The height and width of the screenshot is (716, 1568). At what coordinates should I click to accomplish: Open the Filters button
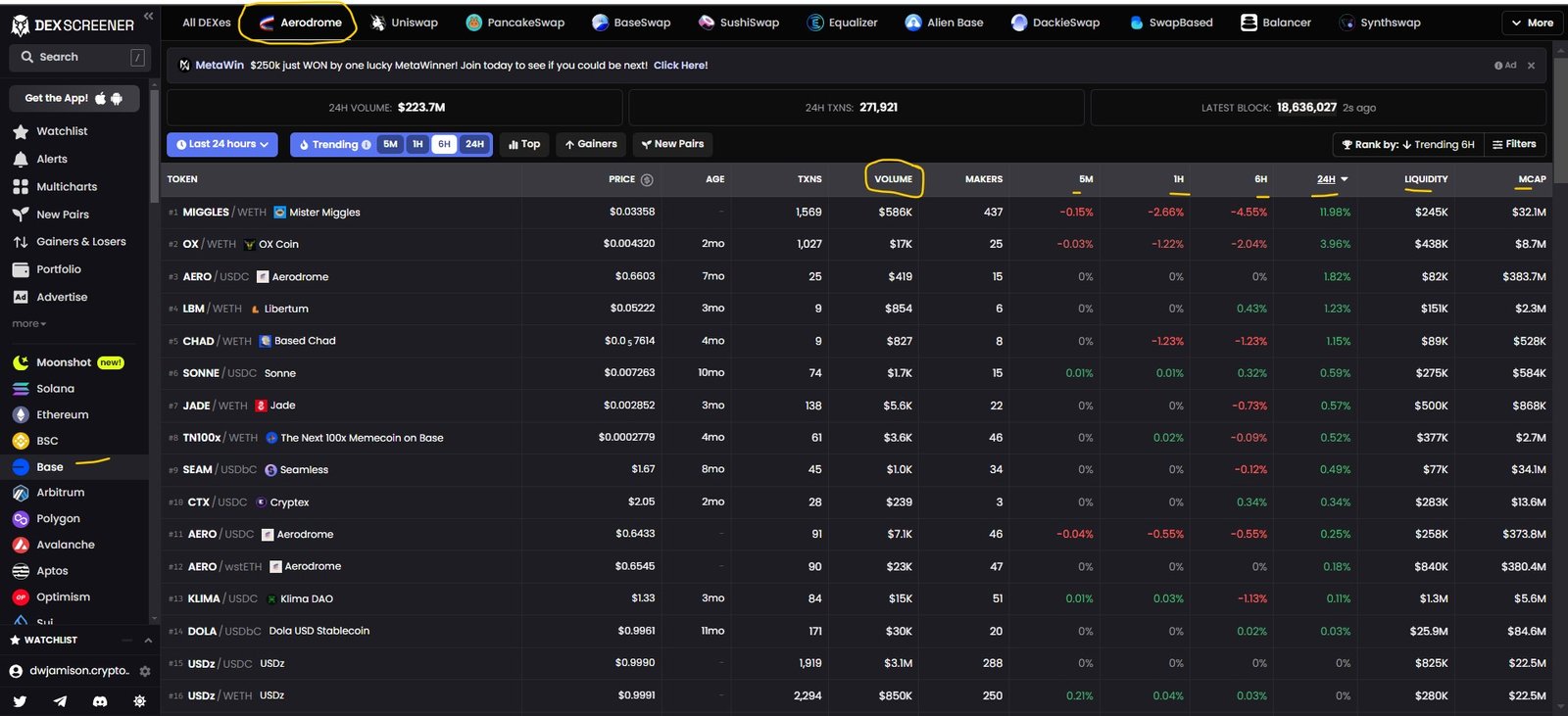coord(1514,145)
